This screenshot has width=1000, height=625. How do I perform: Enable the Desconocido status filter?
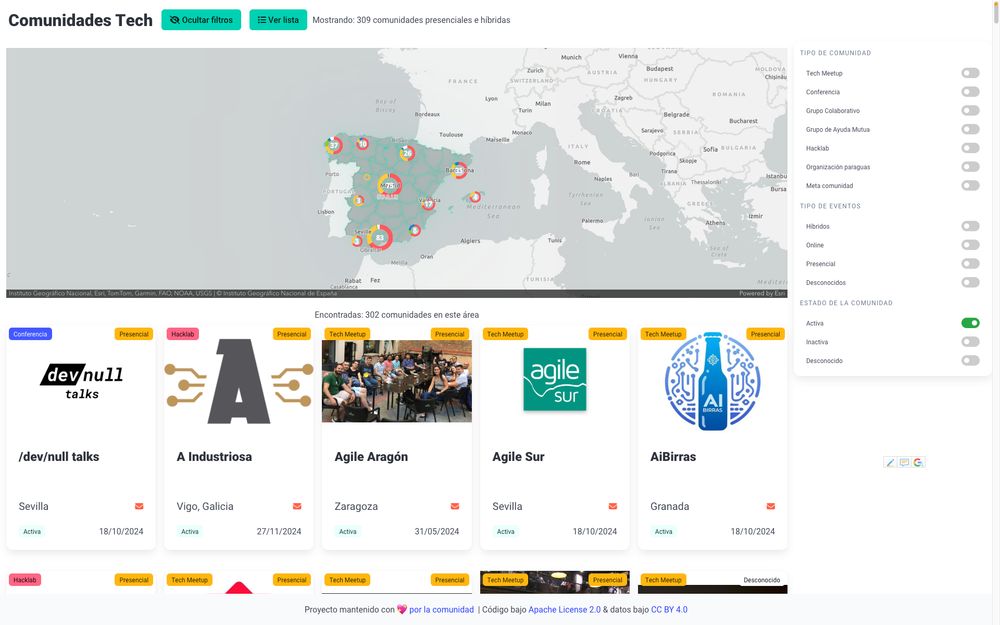[970, 361]
